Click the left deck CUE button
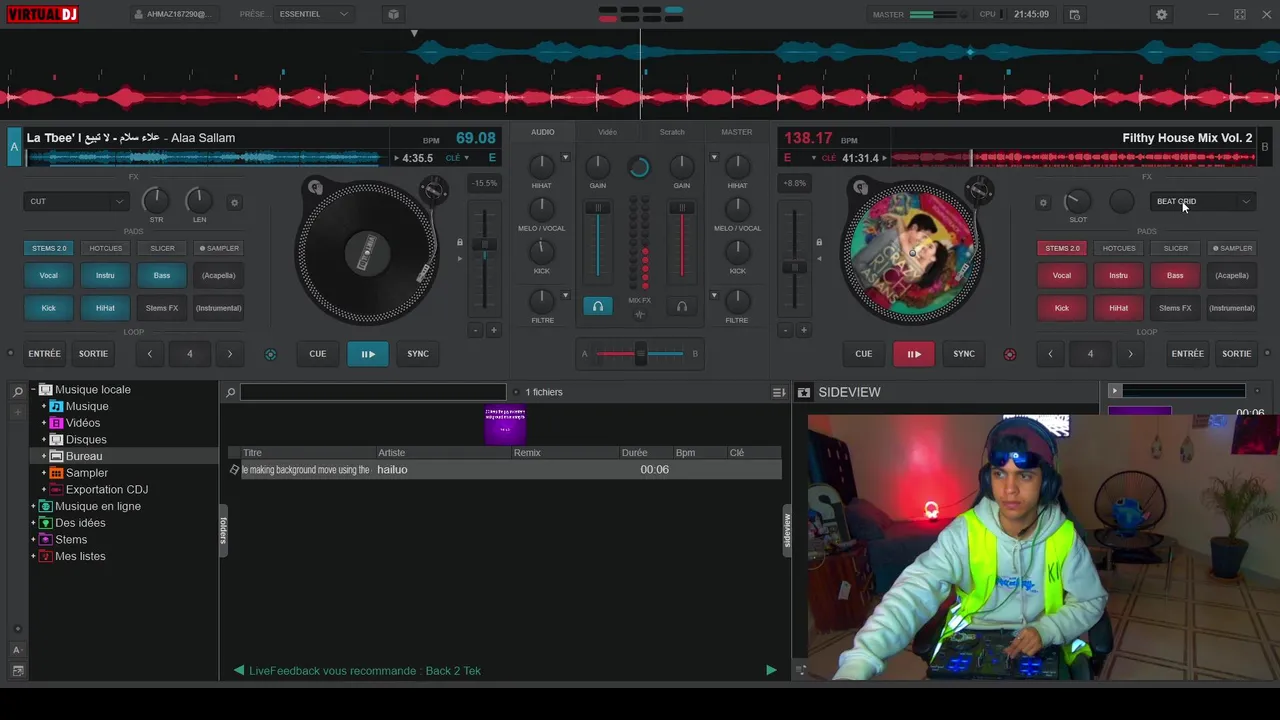The width and height of the screenshot is (1280, 720). [318, 353]
